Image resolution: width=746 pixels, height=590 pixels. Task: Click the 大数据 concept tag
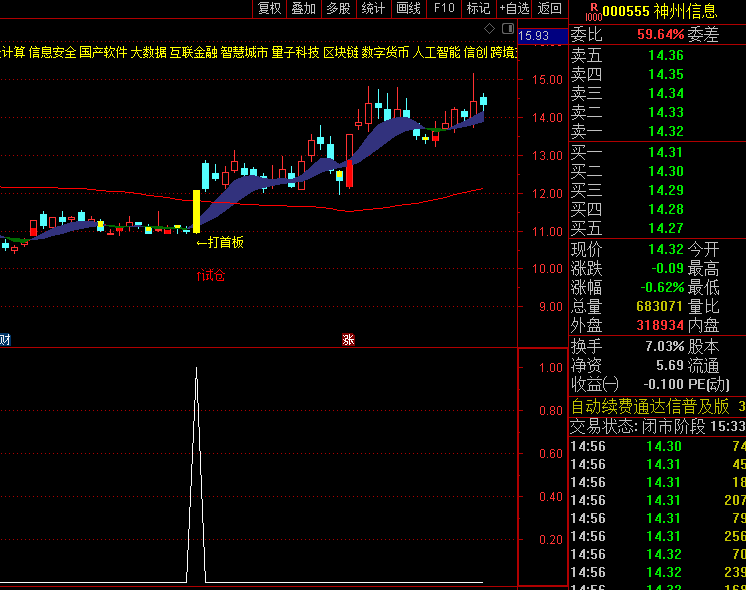(148, 53)
